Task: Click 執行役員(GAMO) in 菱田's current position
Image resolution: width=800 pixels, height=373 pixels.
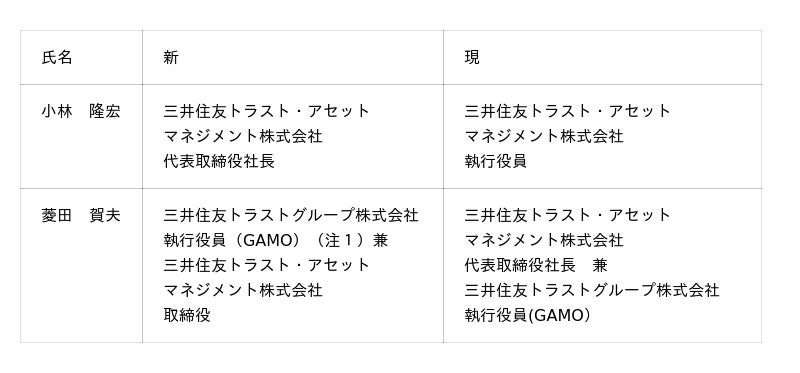Action: pos(528,315)
